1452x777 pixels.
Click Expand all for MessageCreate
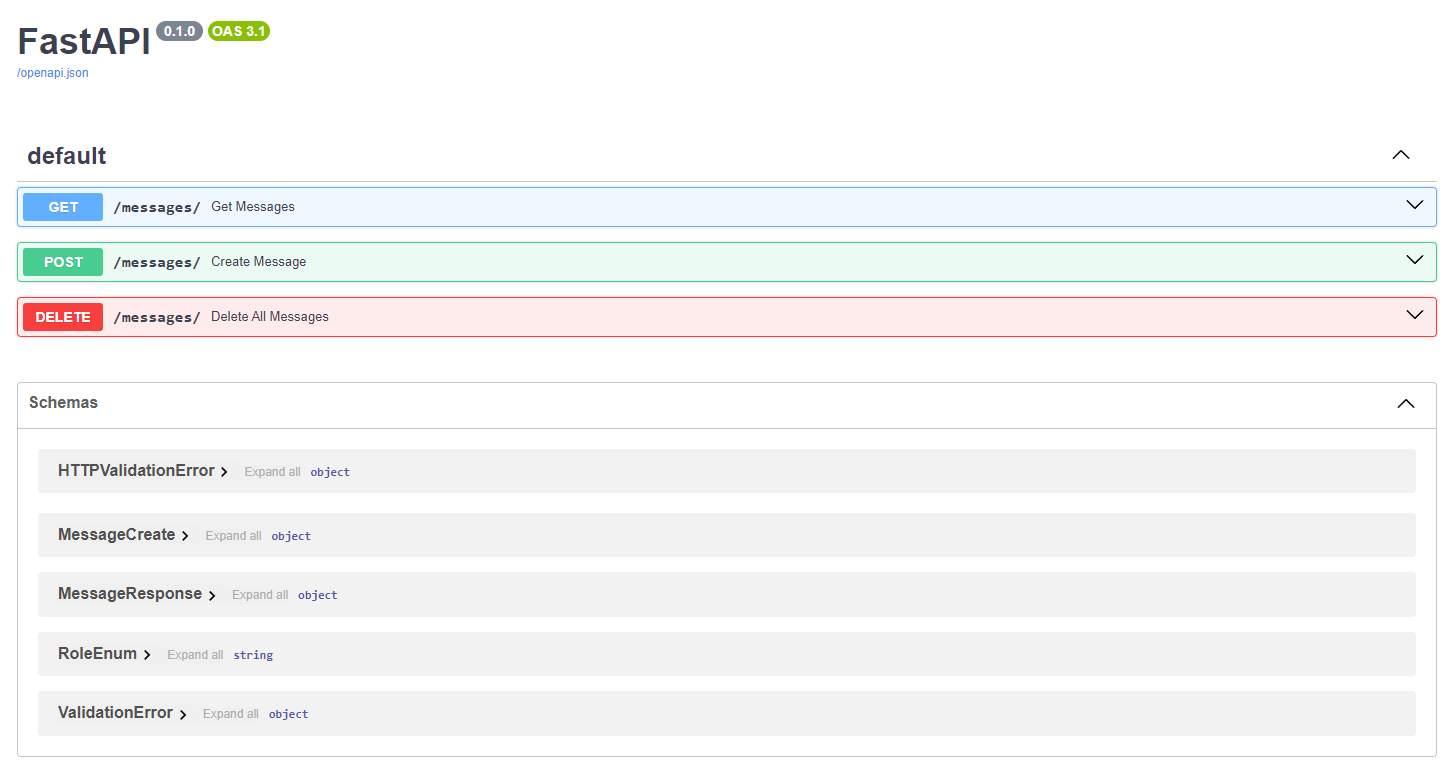233,536
